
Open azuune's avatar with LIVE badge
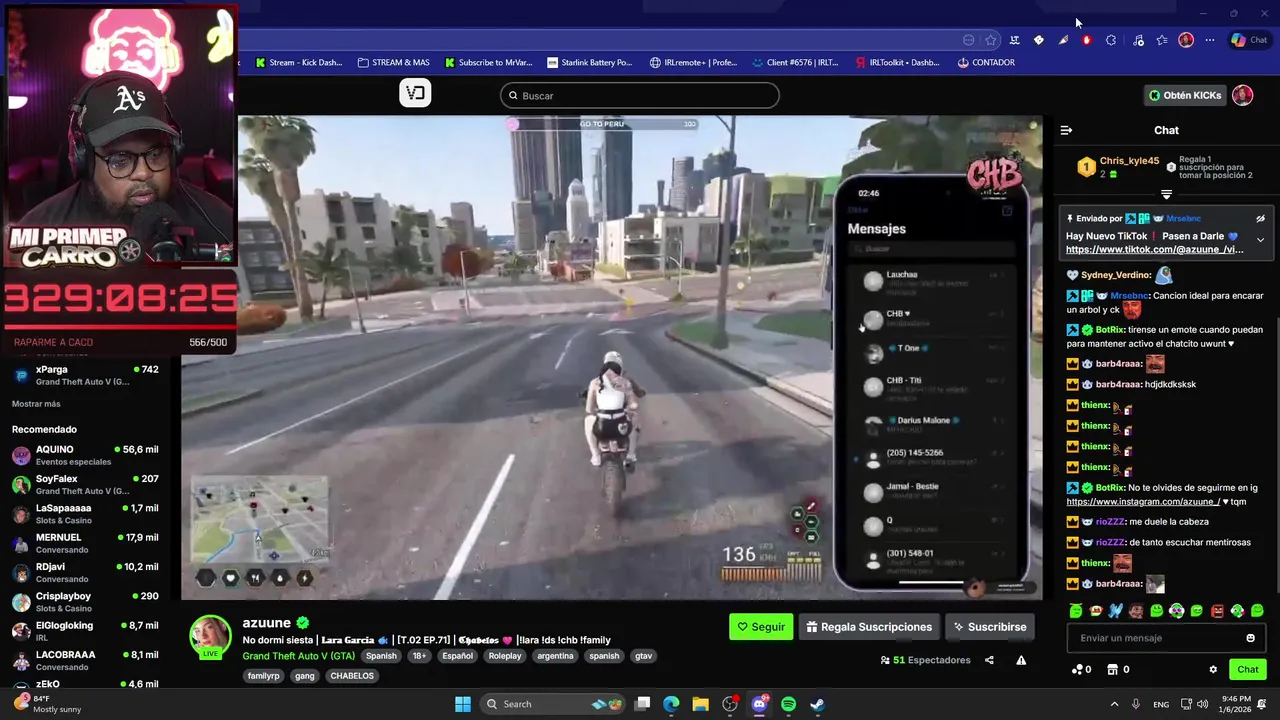[210, 638]
